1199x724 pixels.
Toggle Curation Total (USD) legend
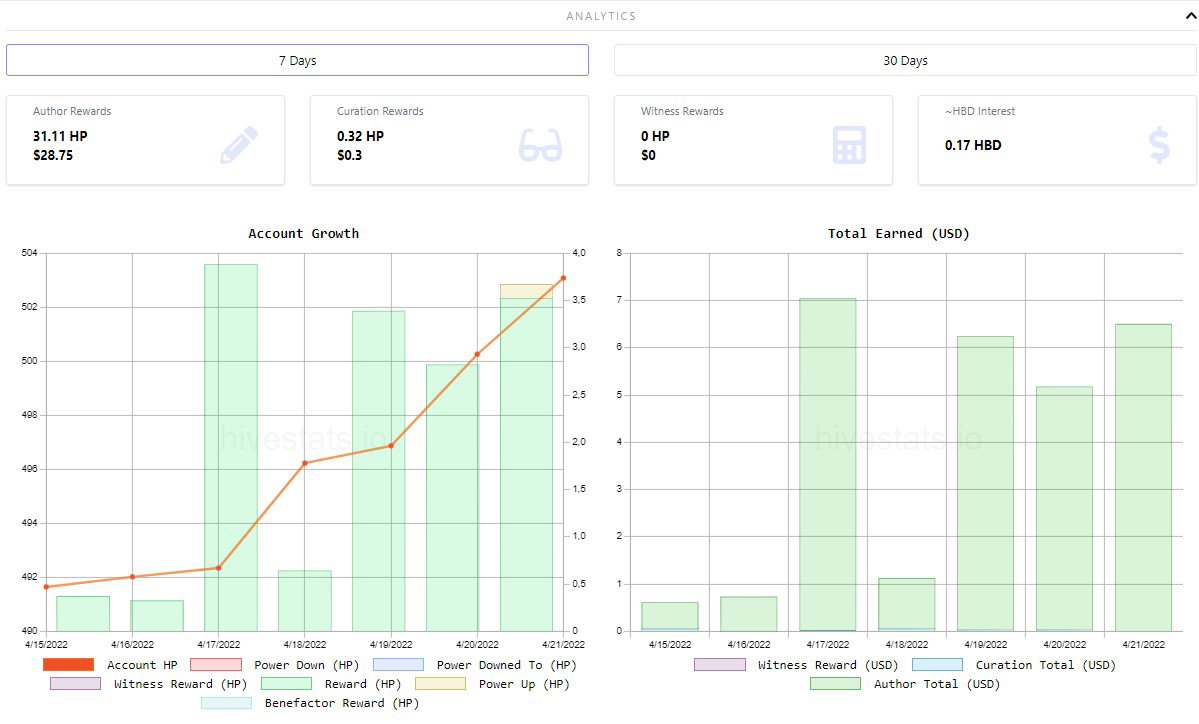(1014, 665)
